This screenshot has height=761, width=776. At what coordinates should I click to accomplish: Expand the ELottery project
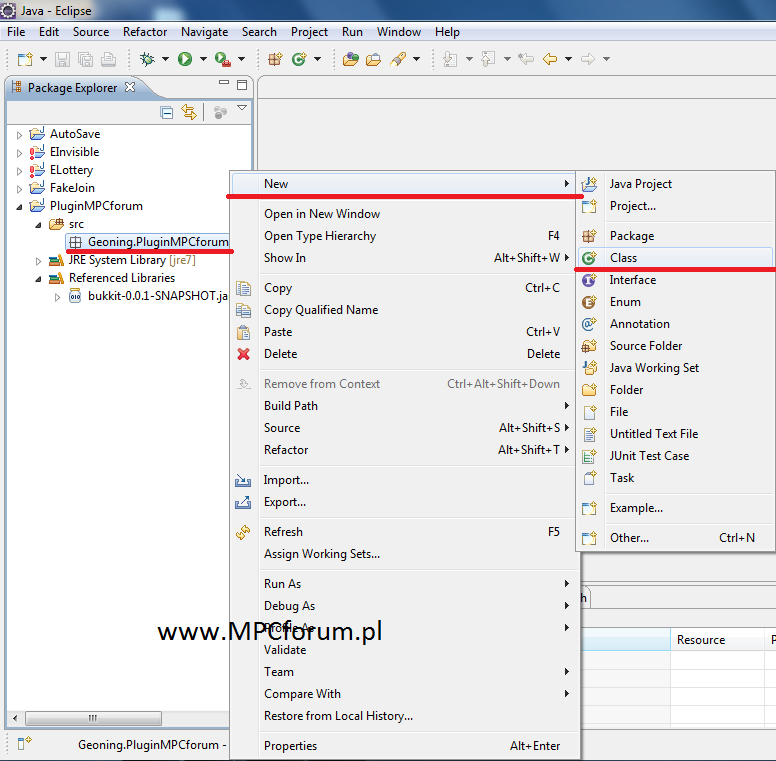(19, 171)
